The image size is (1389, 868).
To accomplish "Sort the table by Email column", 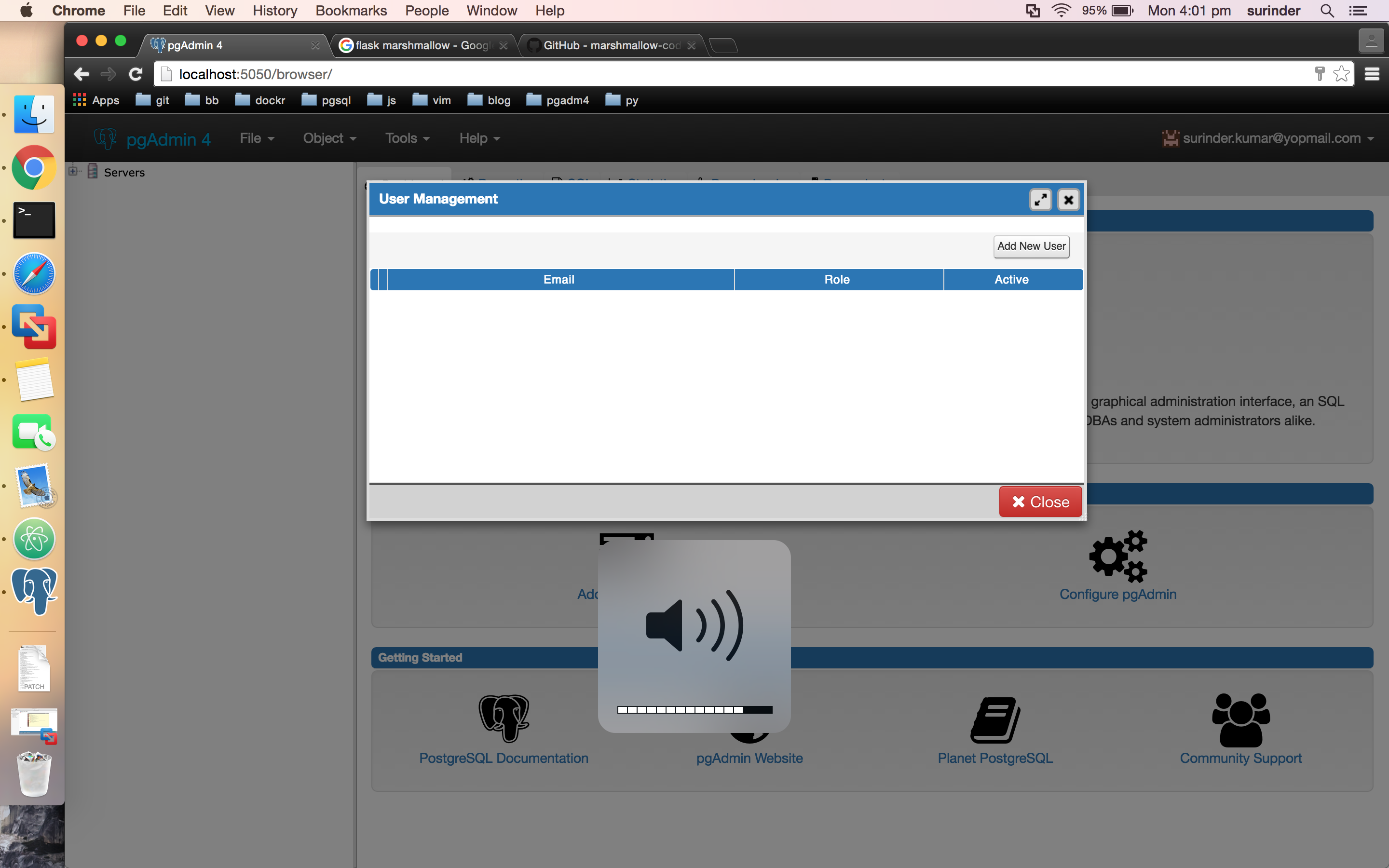I will point(558,280).
